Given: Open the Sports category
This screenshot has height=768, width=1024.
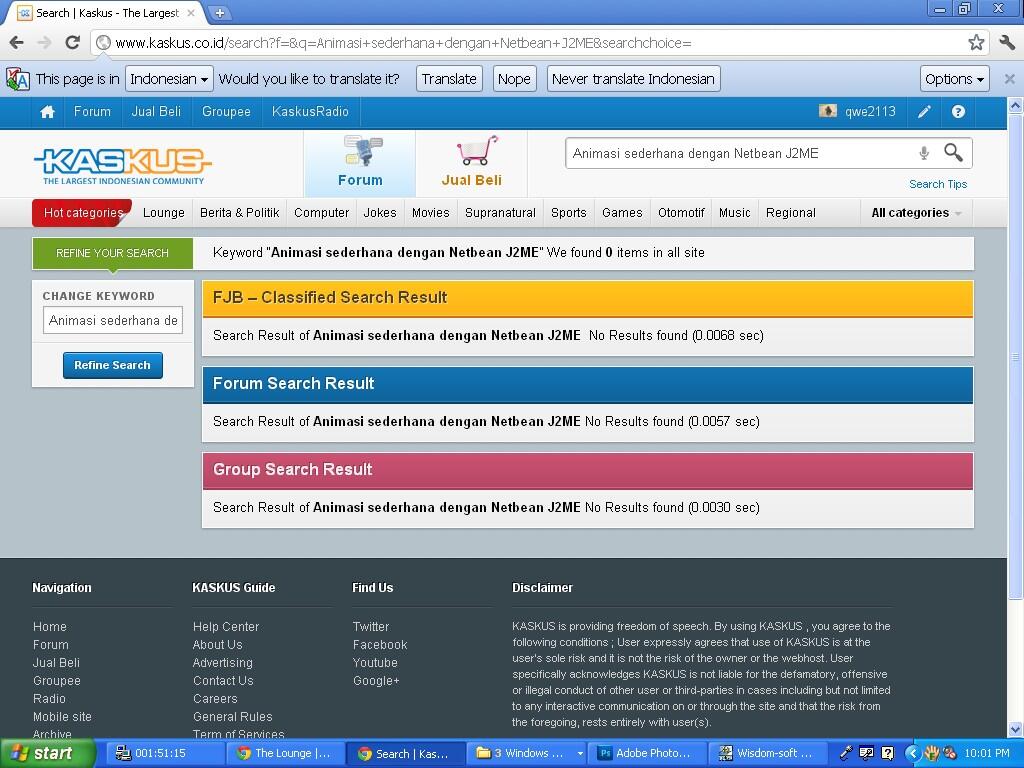Looking at the screenshot, I should [568, 213].
